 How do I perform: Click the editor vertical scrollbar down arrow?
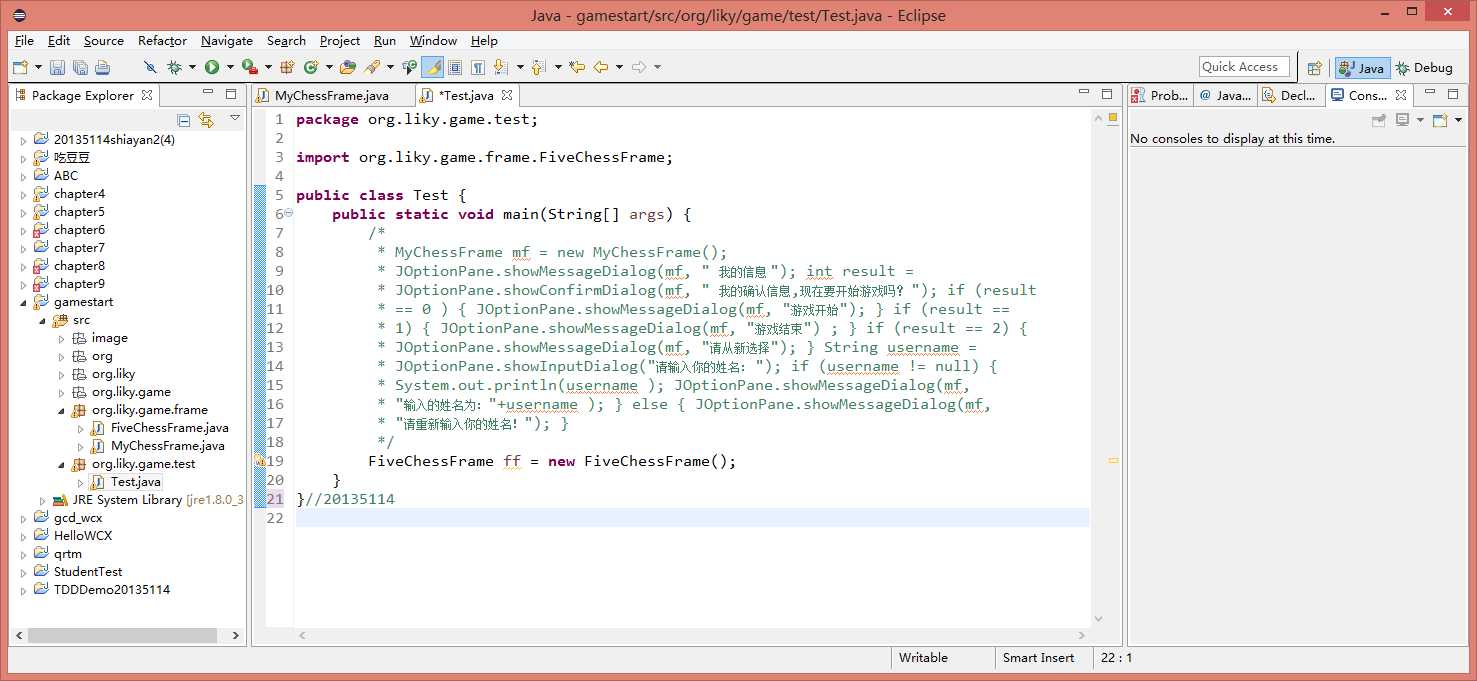[1098, 620]
